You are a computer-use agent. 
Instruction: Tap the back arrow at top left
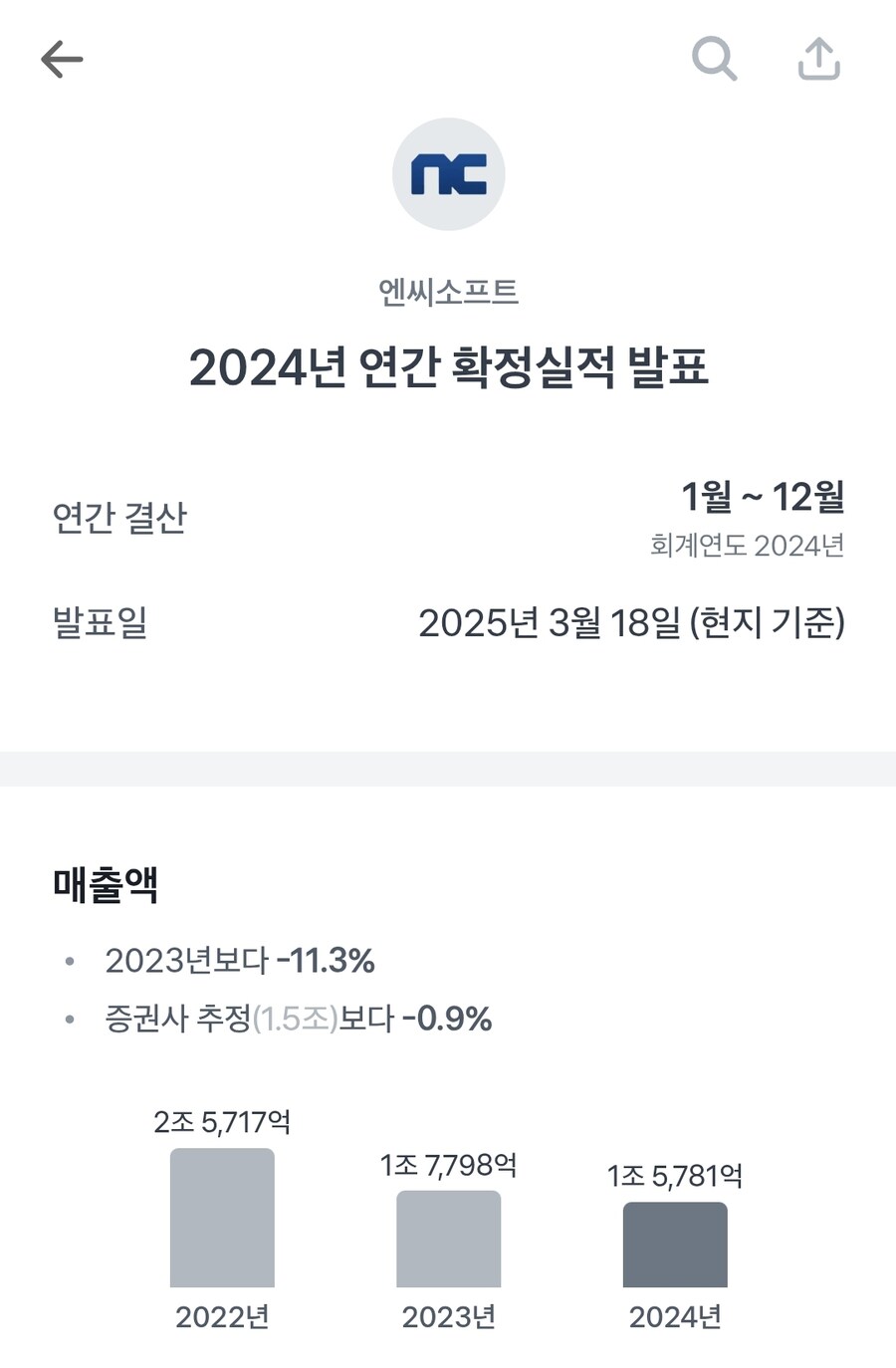(x=62, y=58)
